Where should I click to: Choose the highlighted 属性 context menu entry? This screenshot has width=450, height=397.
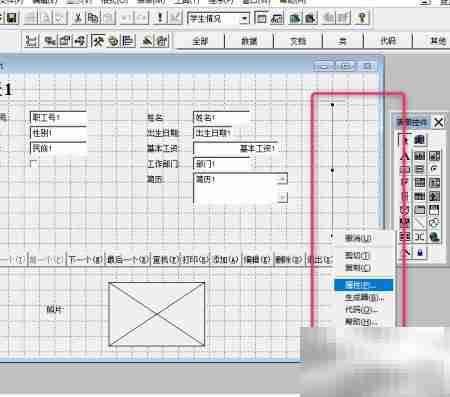click(364, 285)
